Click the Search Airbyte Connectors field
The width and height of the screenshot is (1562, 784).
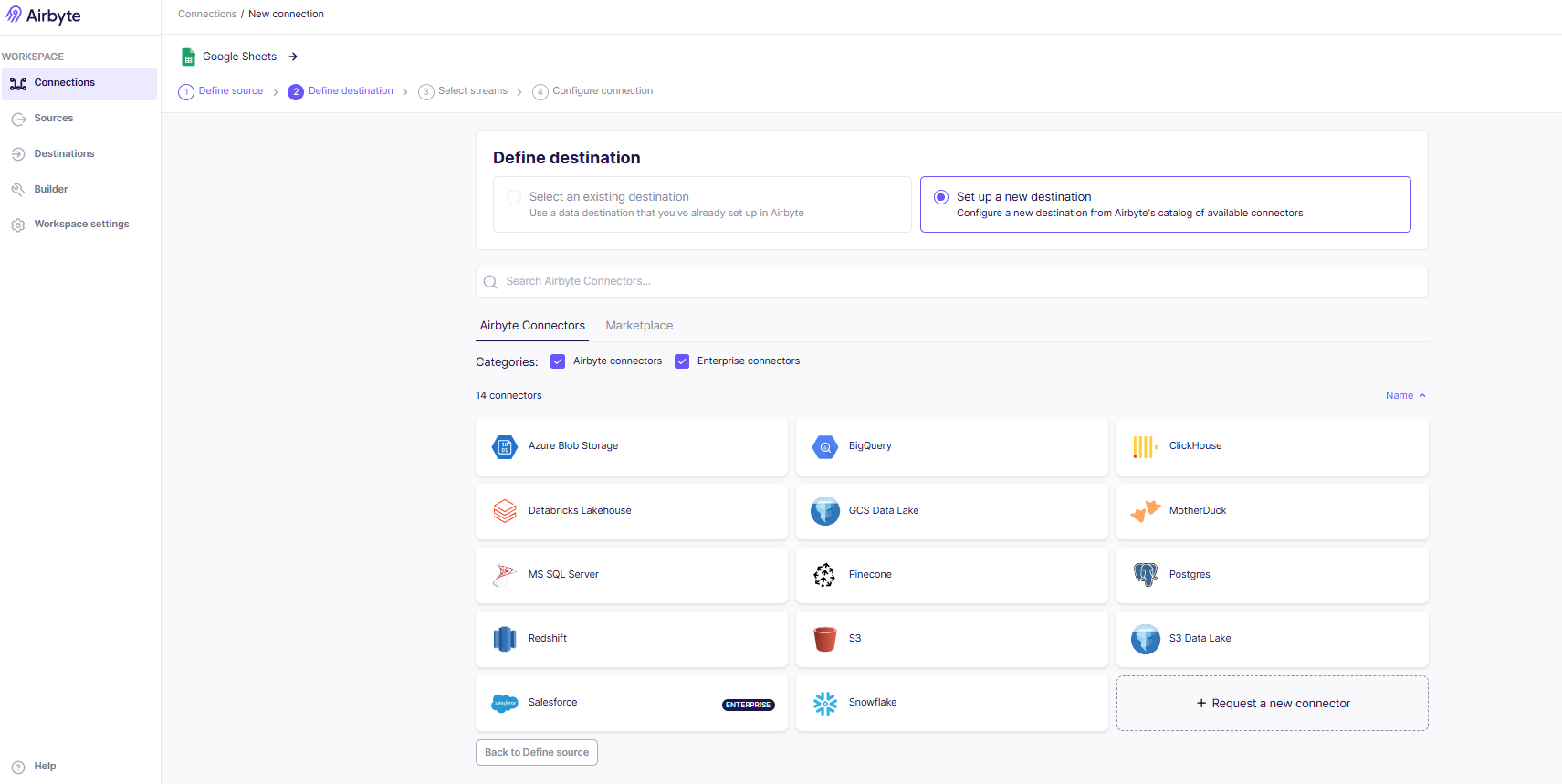coord(952,282)
